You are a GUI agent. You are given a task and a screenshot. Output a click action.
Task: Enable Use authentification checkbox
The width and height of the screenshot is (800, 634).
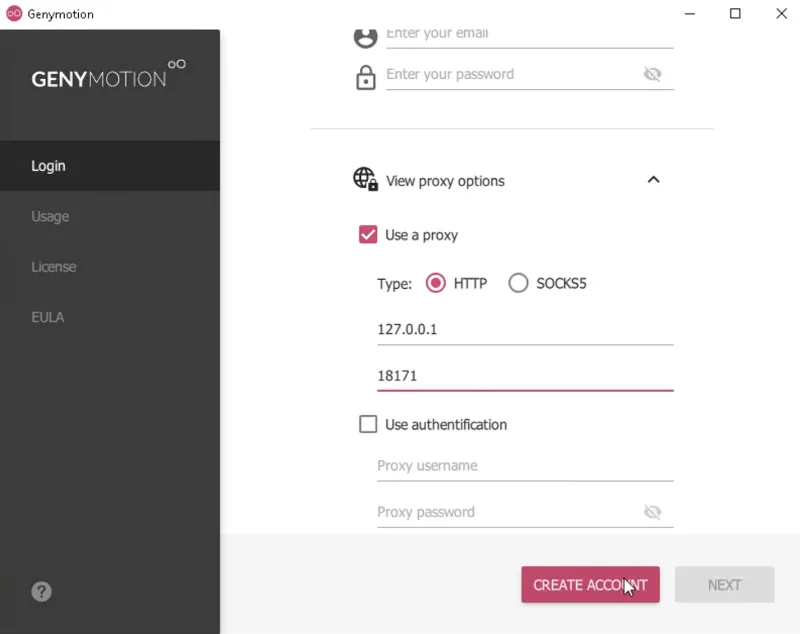368,424
